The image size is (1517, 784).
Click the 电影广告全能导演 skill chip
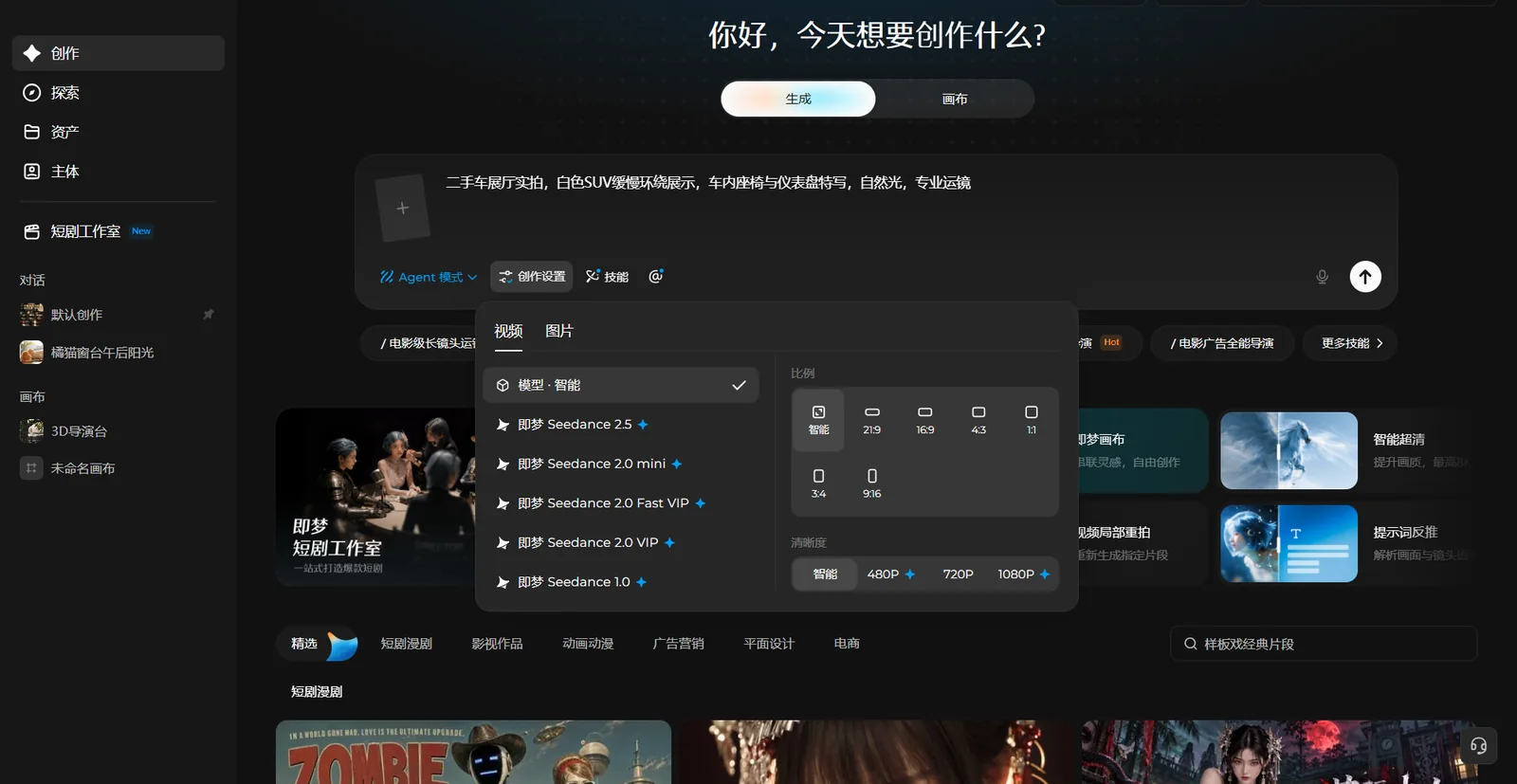click(1222, 343)
